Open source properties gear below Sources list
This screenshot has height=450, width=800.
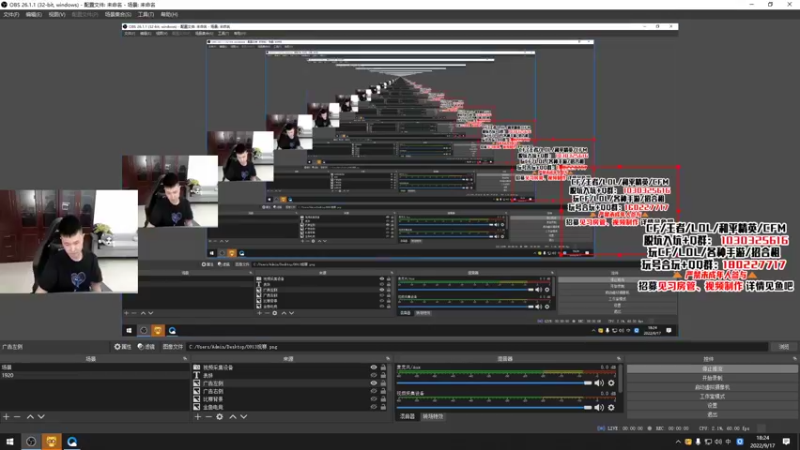click(x=220, y=417)
